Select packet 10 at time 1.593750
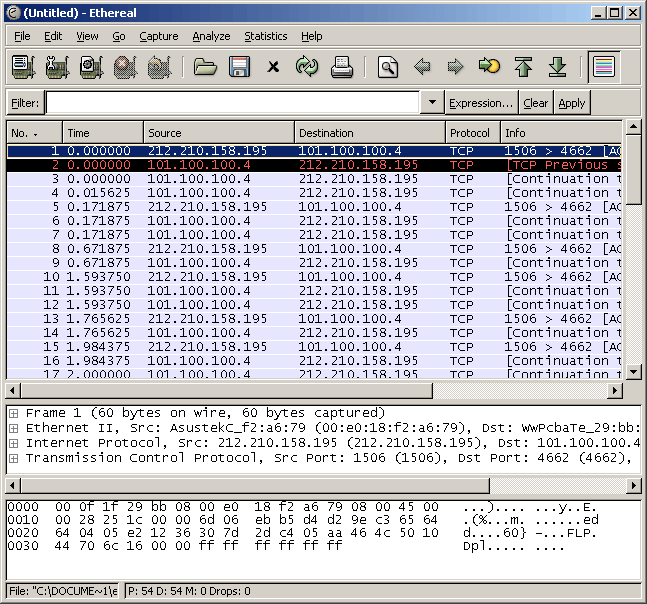The width and height of the screenshot is (647, 604). tap(314, 277)
